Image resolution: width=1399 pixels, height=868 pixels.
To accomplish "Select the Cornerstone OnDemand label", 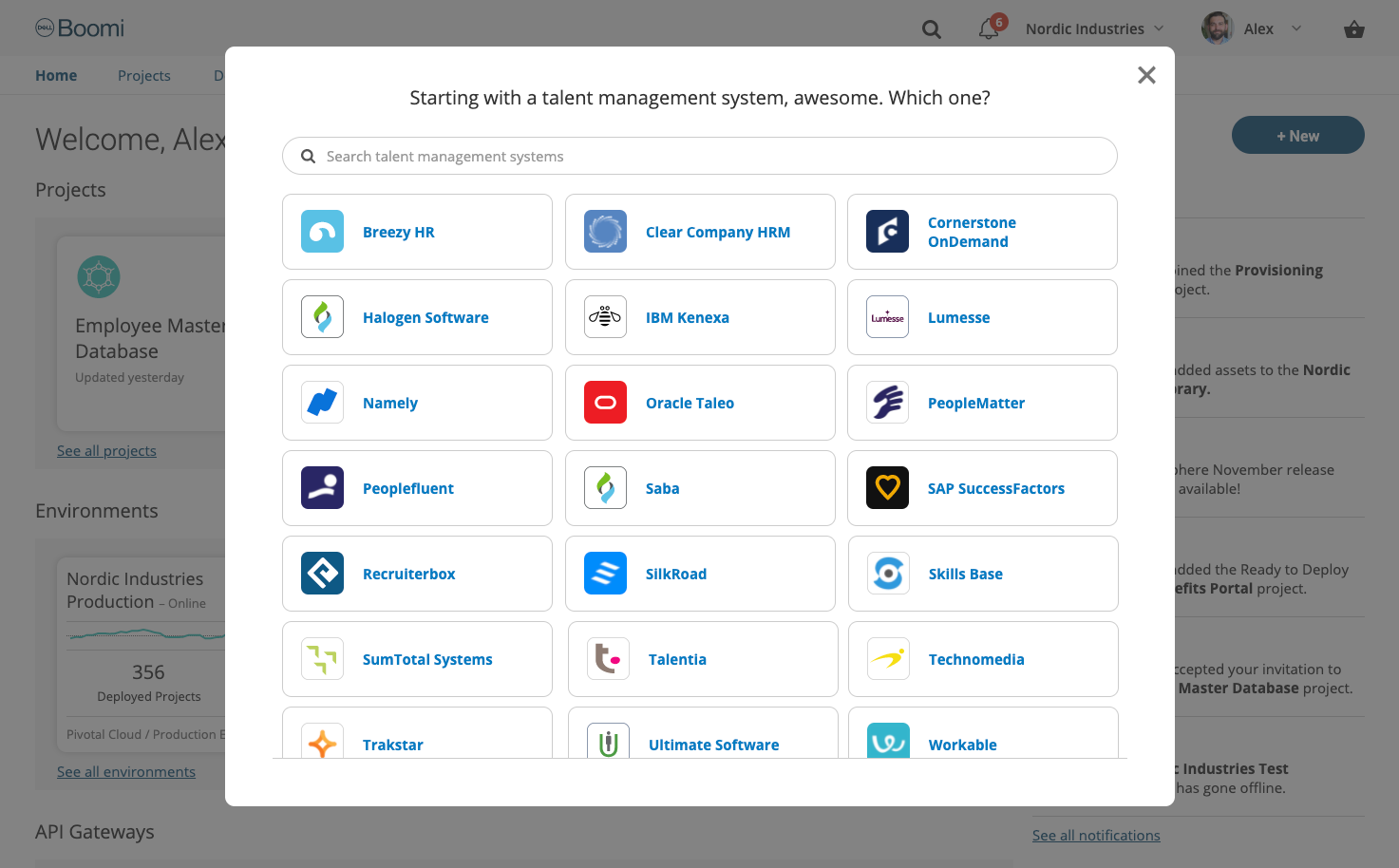I will (x=972, y=232).
